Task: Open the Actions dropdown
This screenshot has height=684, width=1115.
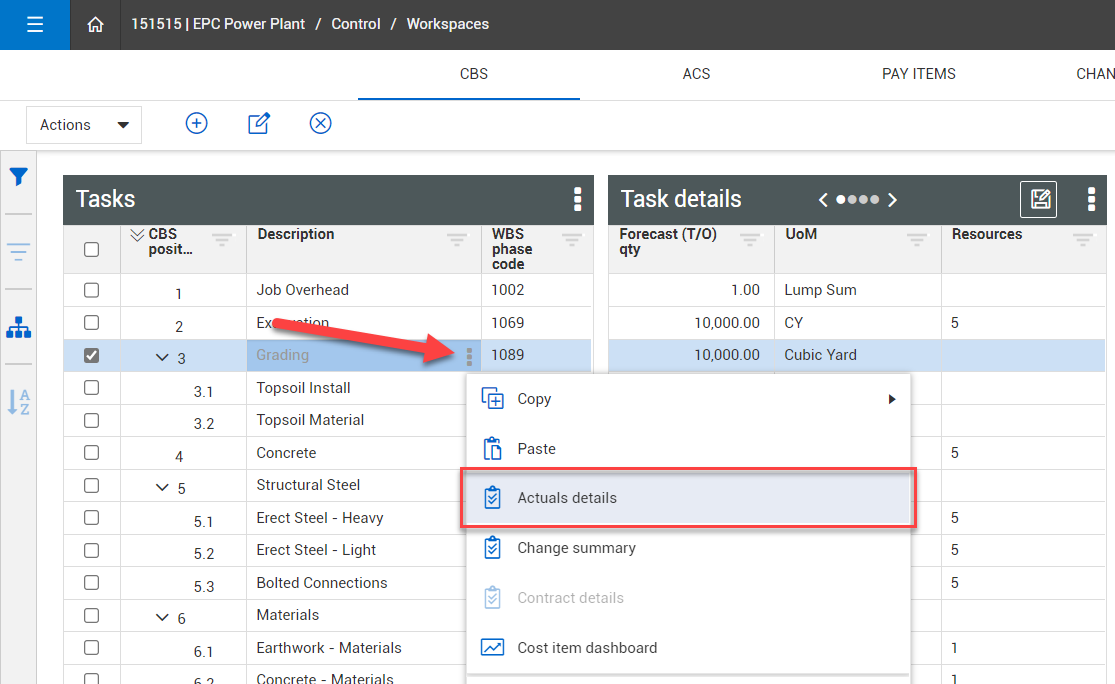Action: (84, 125)
